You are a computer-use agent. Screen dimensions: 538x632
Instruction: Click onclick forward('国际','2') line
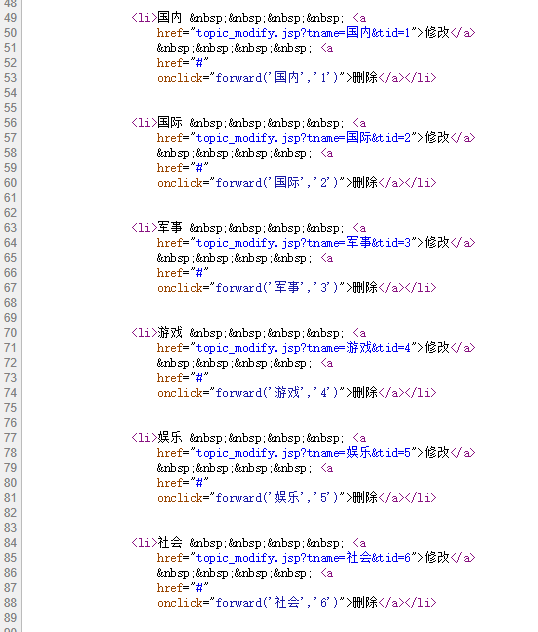click(297, 183)
